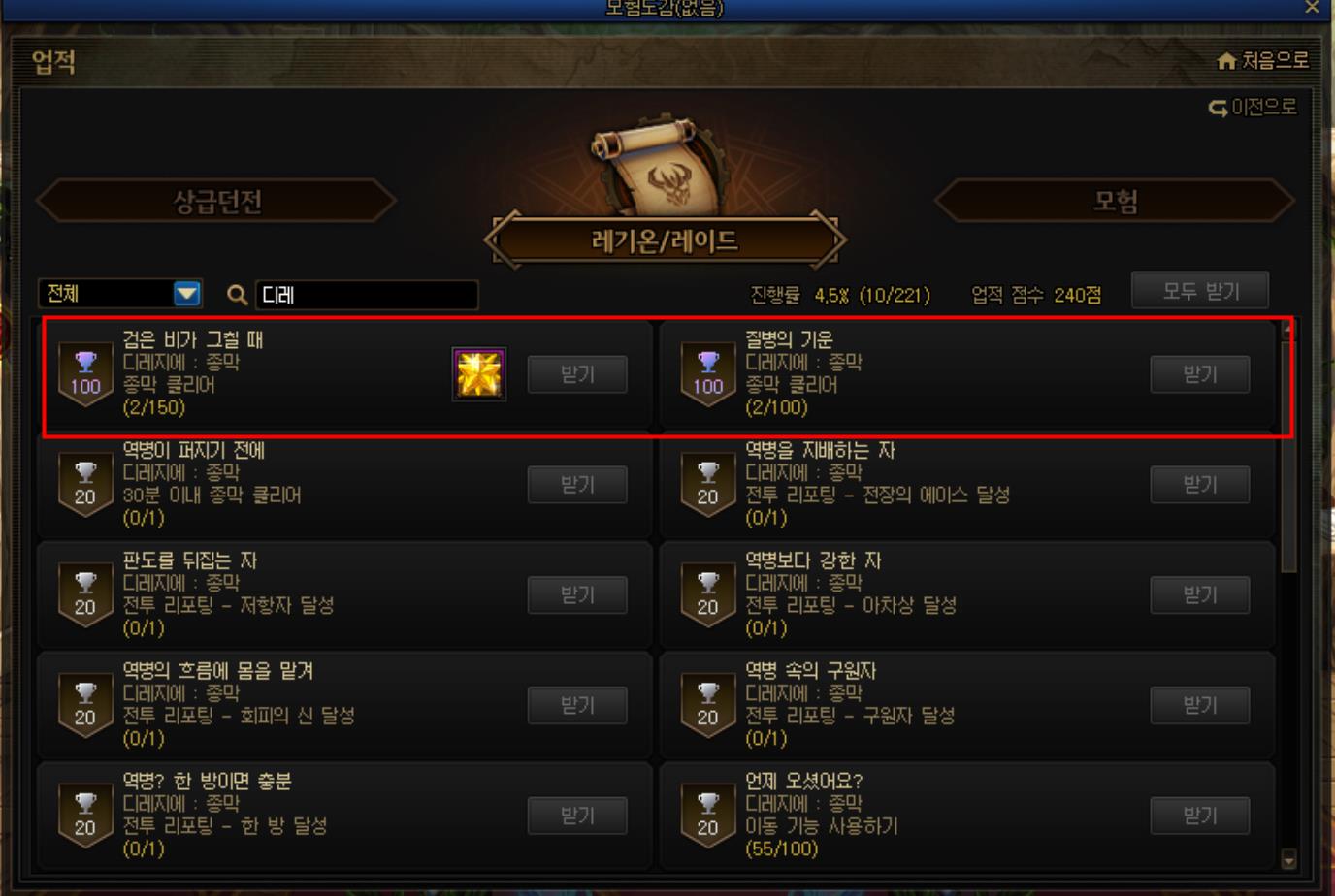Click 100-point trophy badge of 질병의 기운

[x=708, y=373]
